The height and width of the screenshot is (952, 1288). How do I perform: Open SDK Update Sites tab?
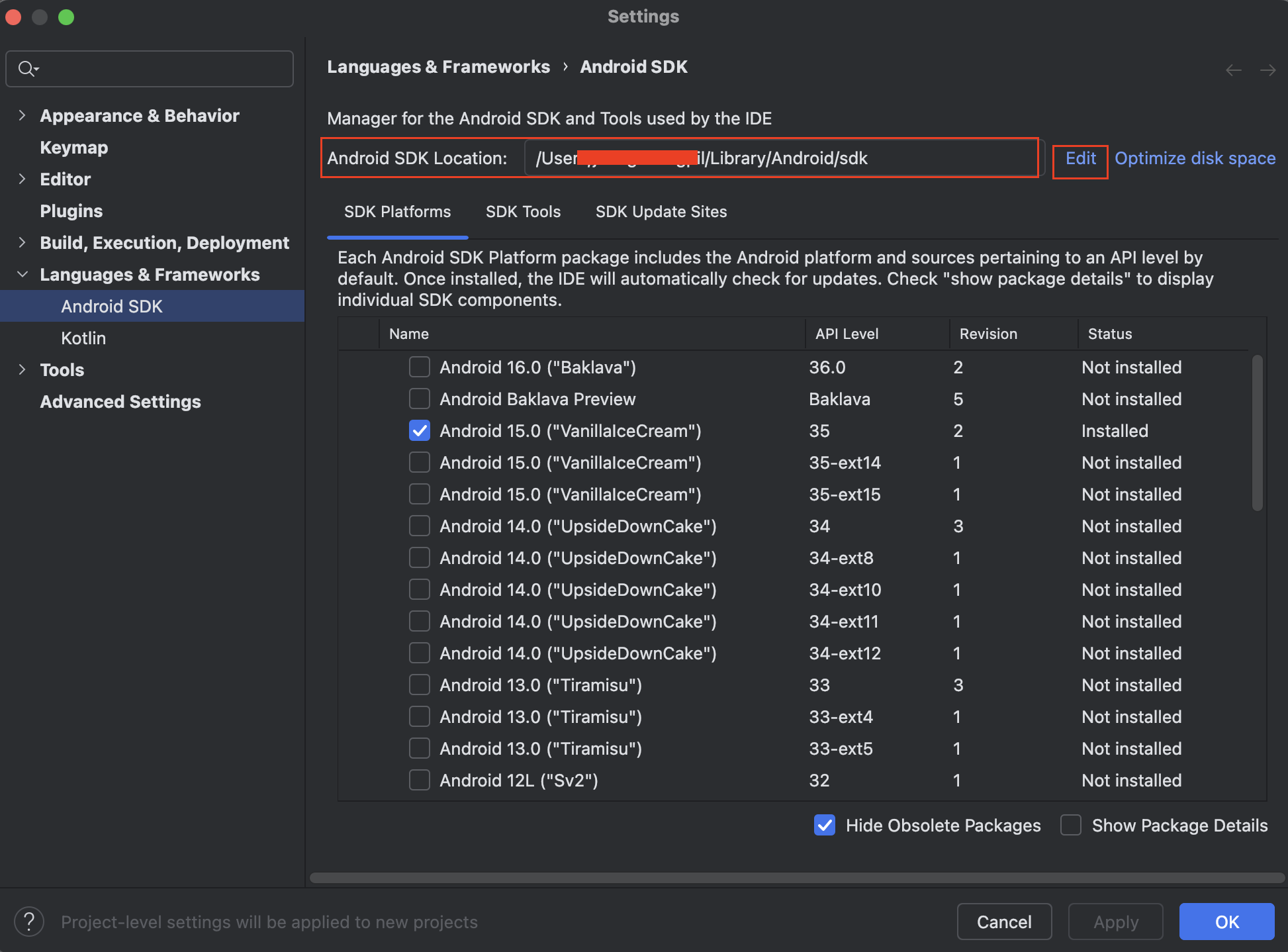coord(661,212)
